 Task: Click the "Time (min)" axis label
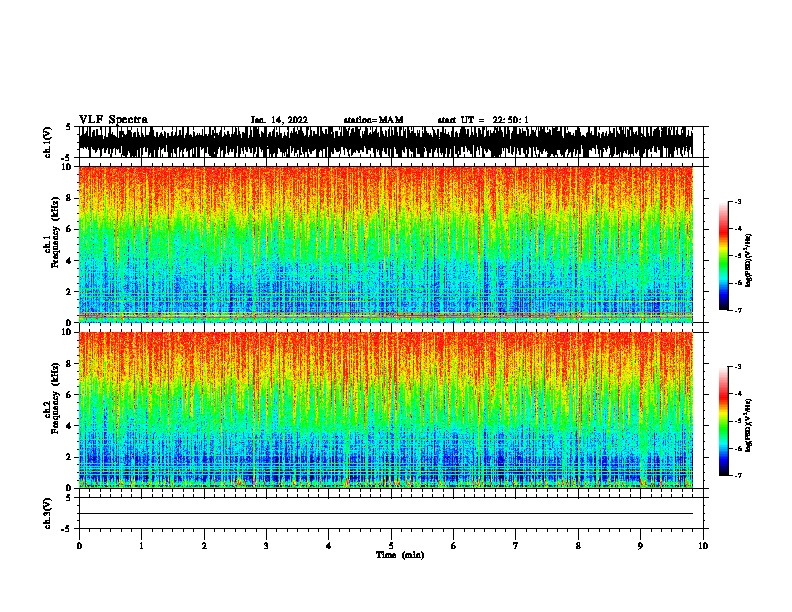[x=400, y=555]
